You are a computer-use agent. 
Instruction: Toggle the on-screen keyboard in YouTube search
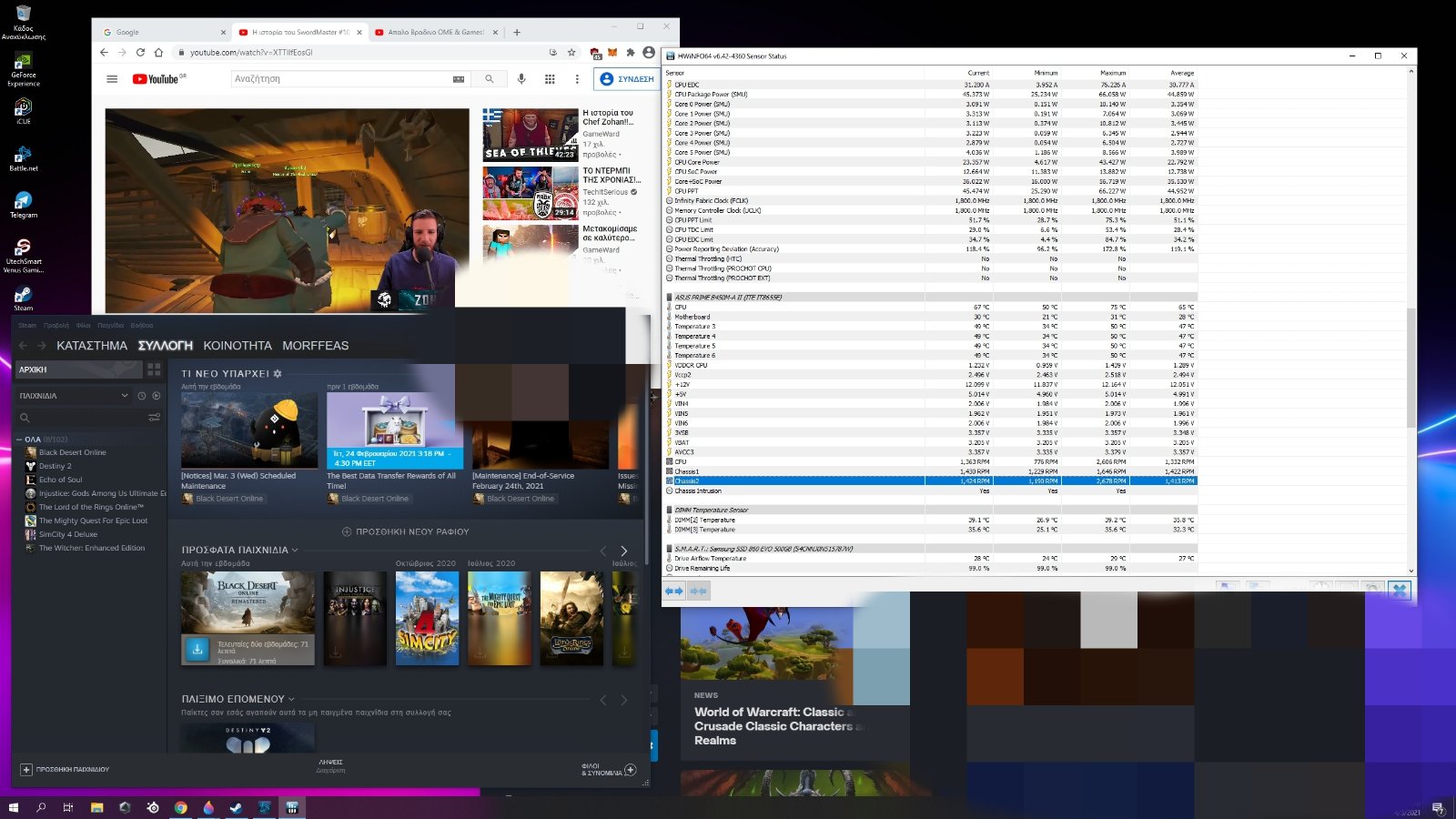459,79
